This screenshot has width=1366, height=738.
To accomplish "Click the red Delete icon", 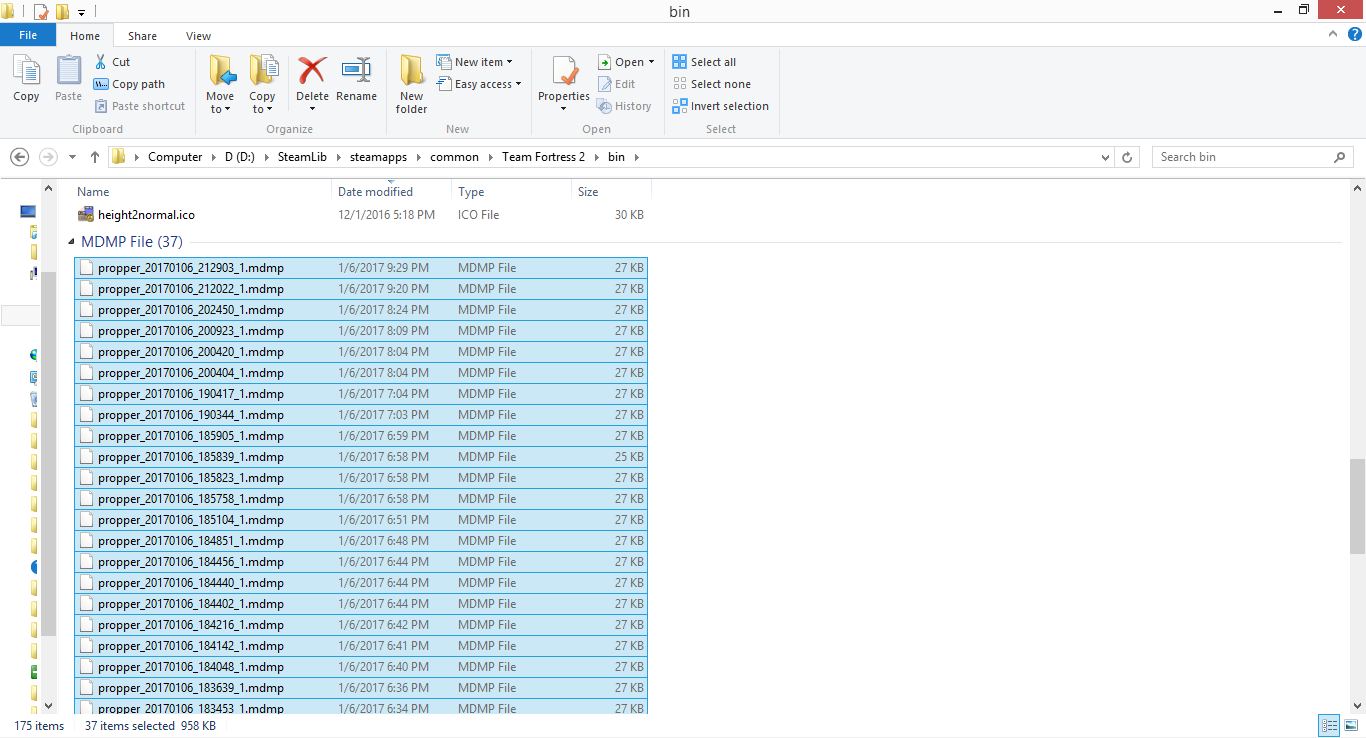I will click(312, 71).
